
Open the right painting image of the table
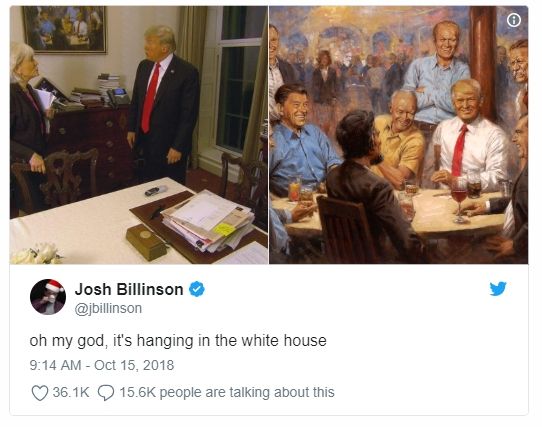pos(399,135)
